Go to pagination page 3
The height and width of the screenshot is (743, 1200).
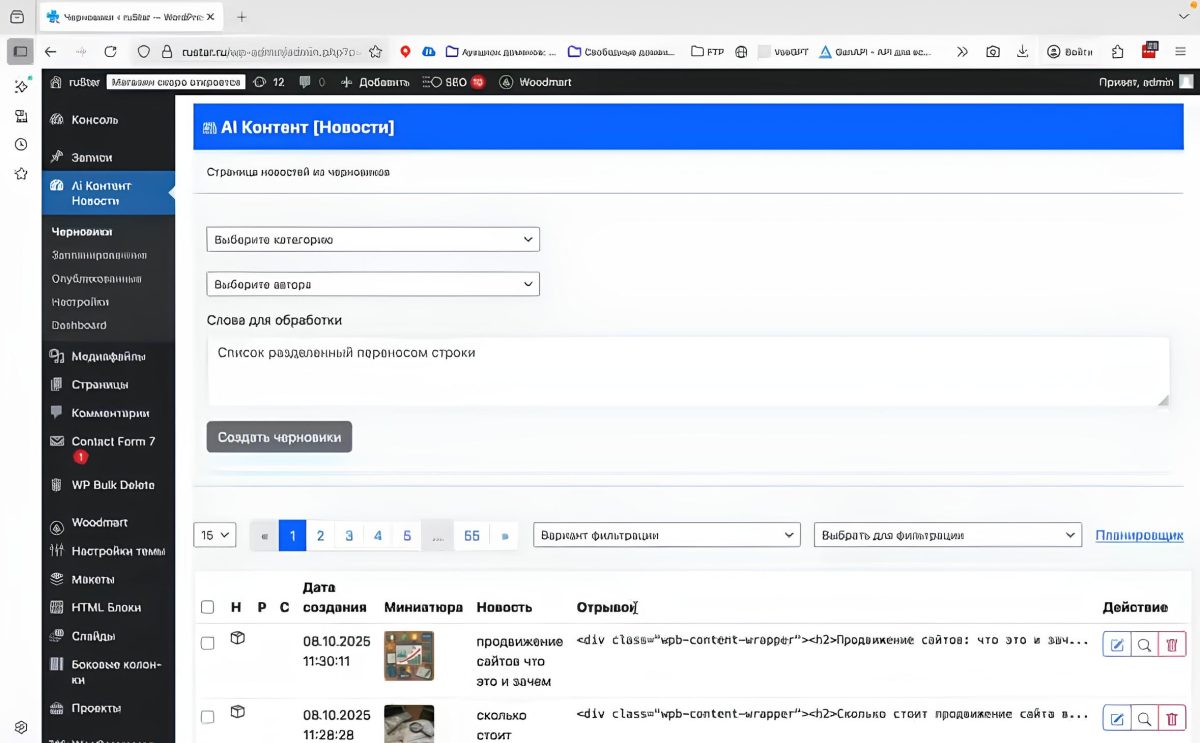[349, 535]
